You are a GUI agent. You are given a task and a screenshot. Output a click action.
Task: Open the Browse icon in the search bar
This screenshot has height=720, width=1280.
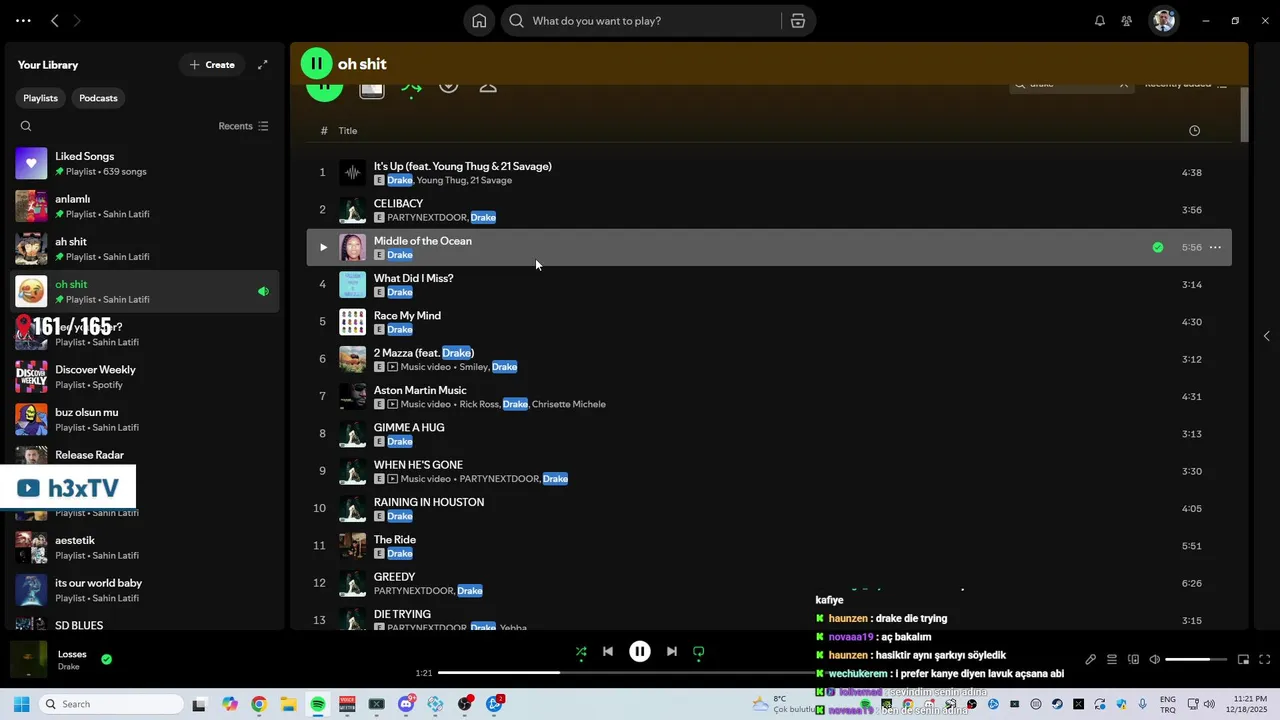(x=798, y=20)
